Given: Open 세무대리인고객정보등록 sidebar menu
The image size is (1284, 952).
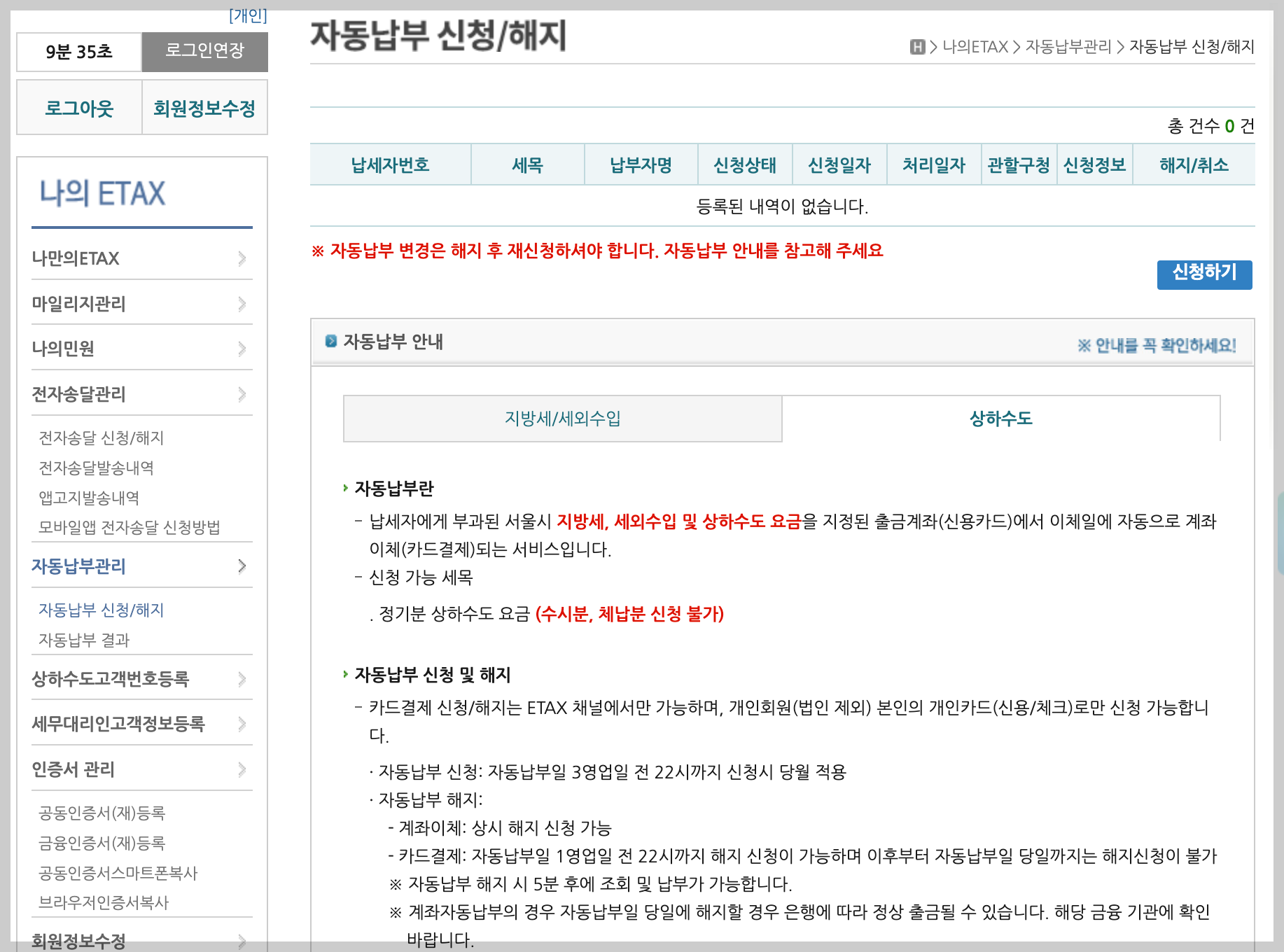Looking at the screenshot, I should point(118,724).
